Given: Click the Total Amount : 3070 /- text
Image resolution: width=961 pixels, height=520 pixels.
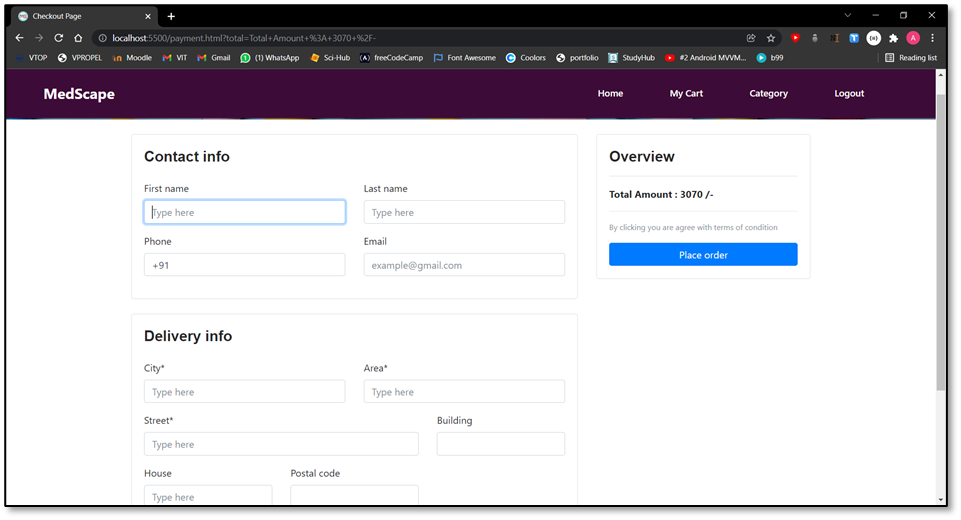Looking at the screenshot, I should pos(661,194).
